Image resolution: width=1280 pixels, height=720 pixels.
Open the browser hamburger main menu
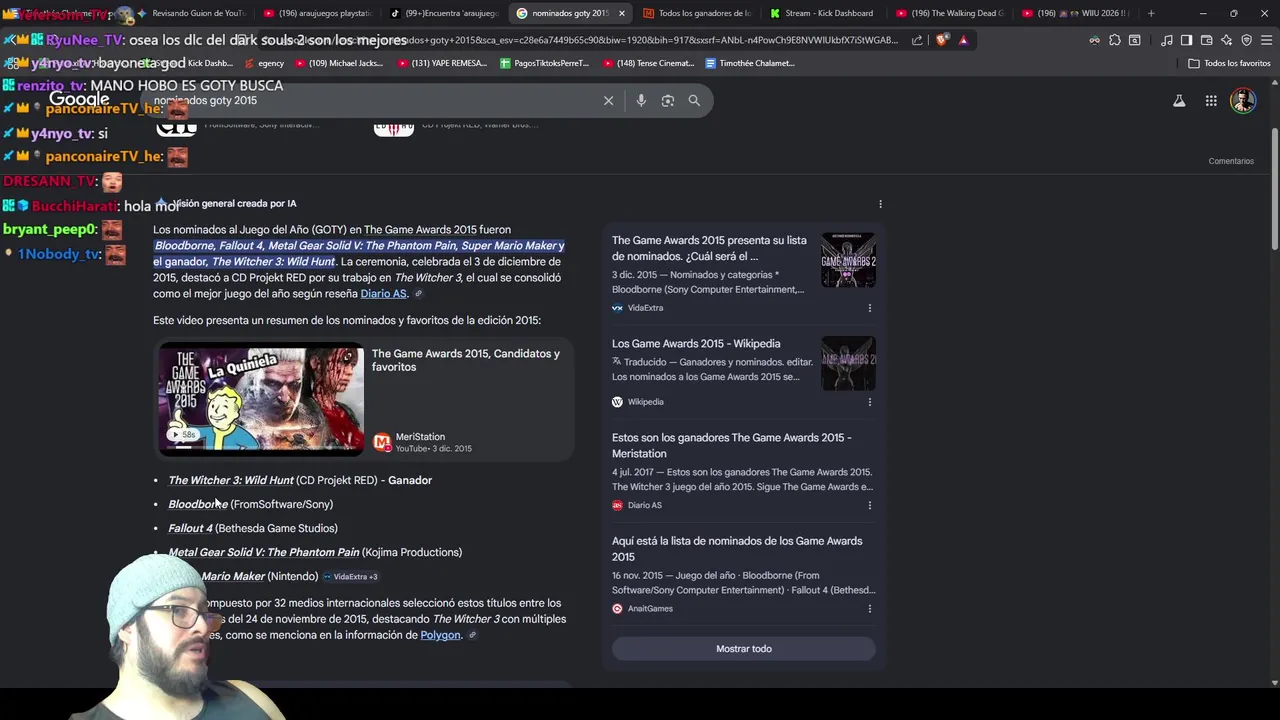(x=1266, y=40)
